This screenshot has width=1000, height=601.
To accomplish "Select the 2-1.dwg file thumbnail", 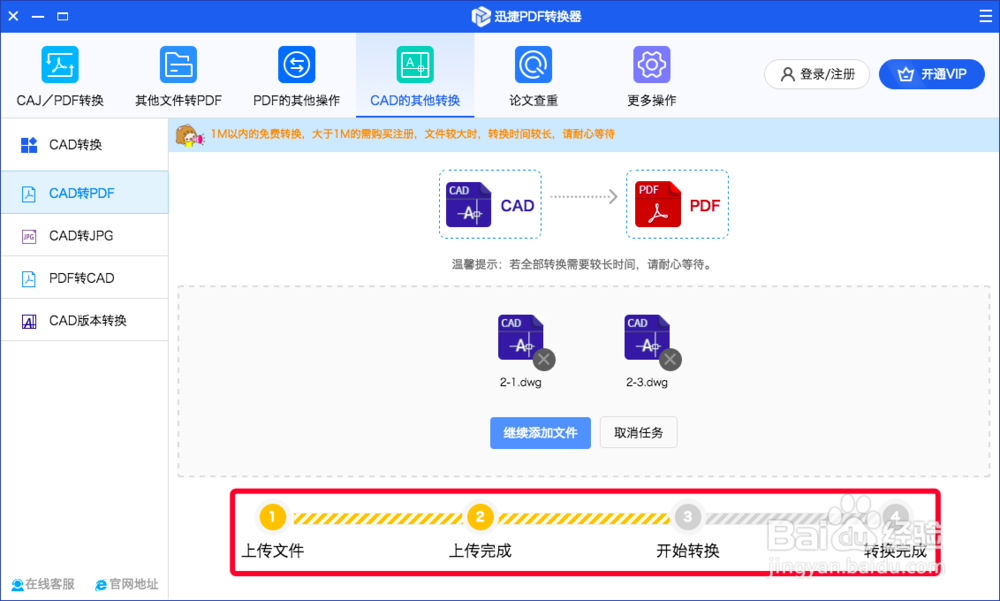I will pyautogui.click(x=520, y=338).
